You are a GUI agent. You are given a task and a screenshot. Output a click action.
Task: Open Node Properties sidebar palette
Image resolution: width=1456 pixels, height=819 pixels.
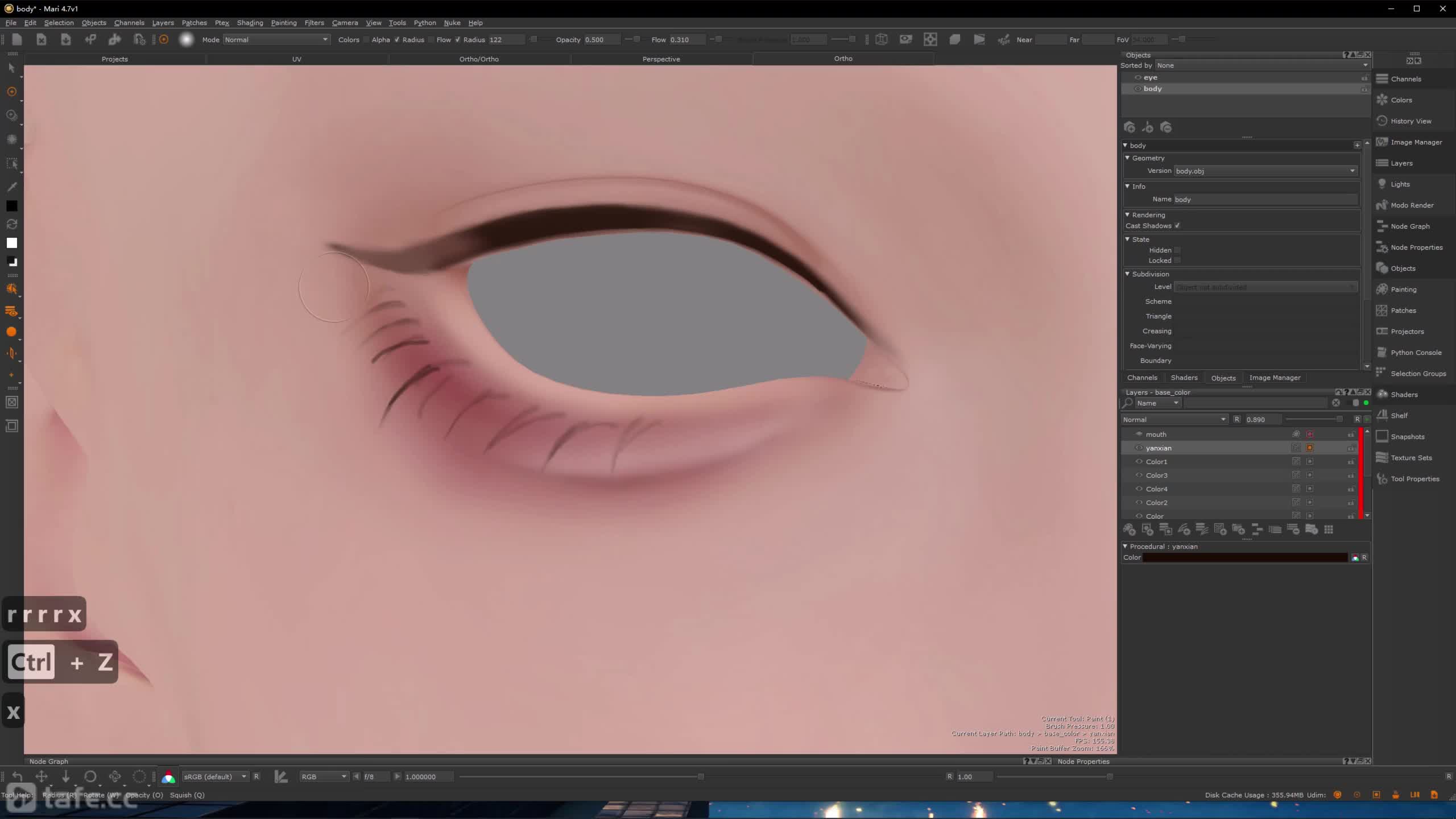[1416, 247]
